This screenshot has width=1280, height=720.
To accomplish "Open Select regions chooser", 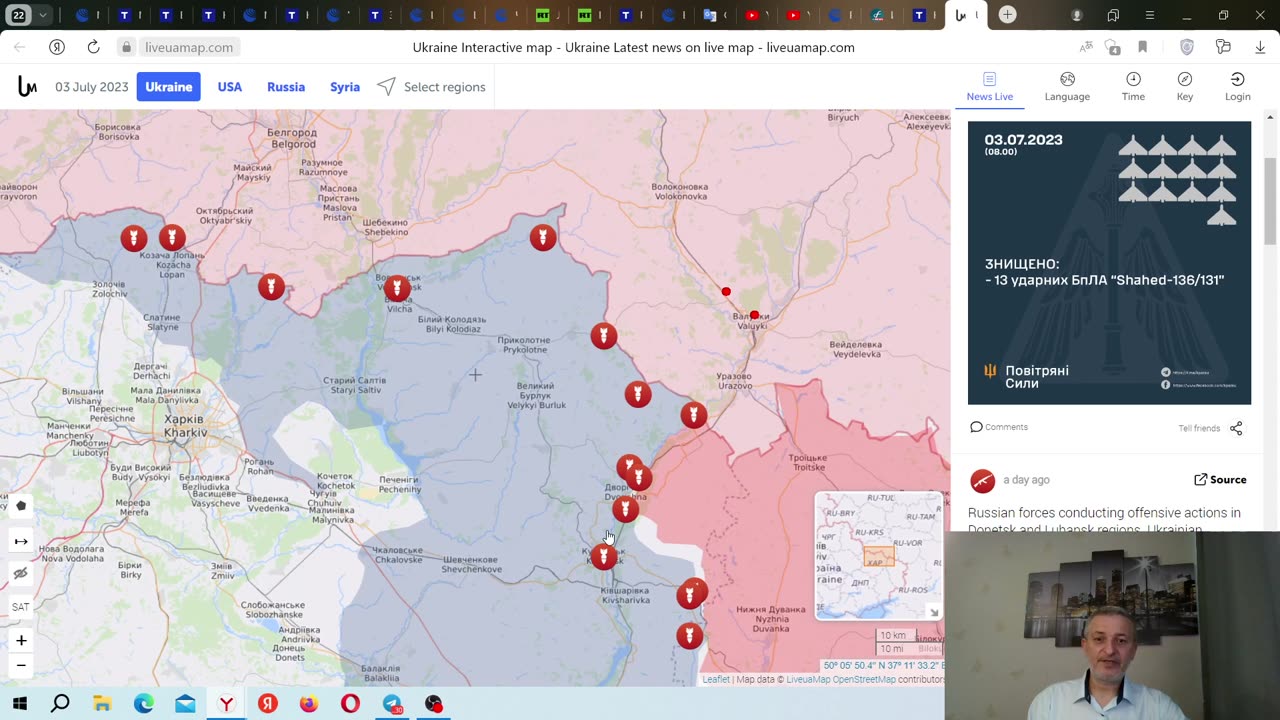I will pos(431,87).
